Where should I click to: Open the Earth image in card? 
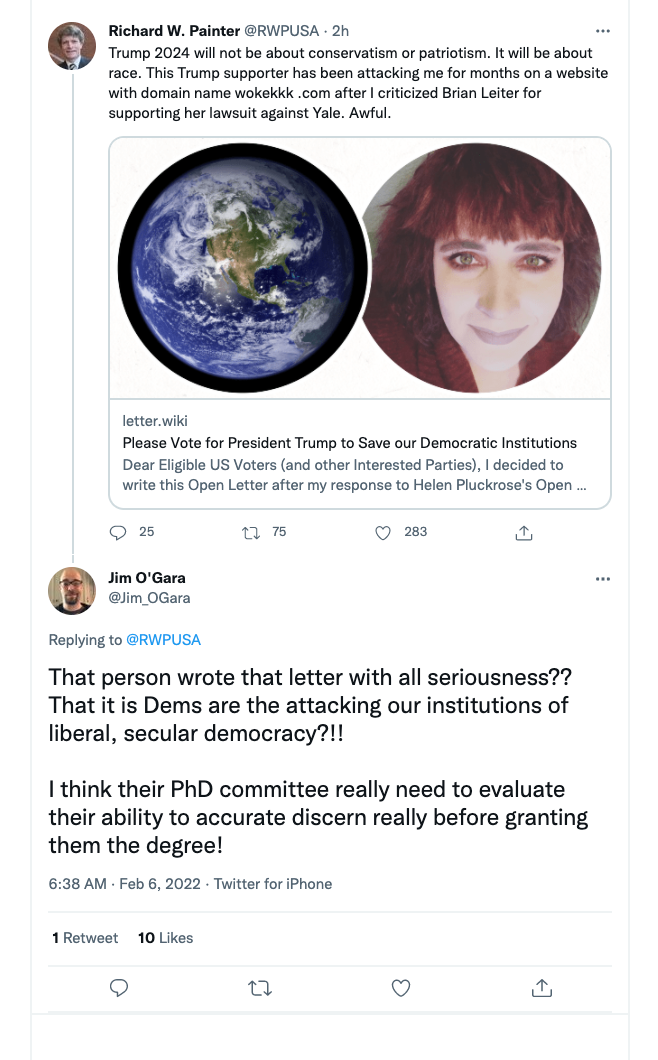point(243,268)
